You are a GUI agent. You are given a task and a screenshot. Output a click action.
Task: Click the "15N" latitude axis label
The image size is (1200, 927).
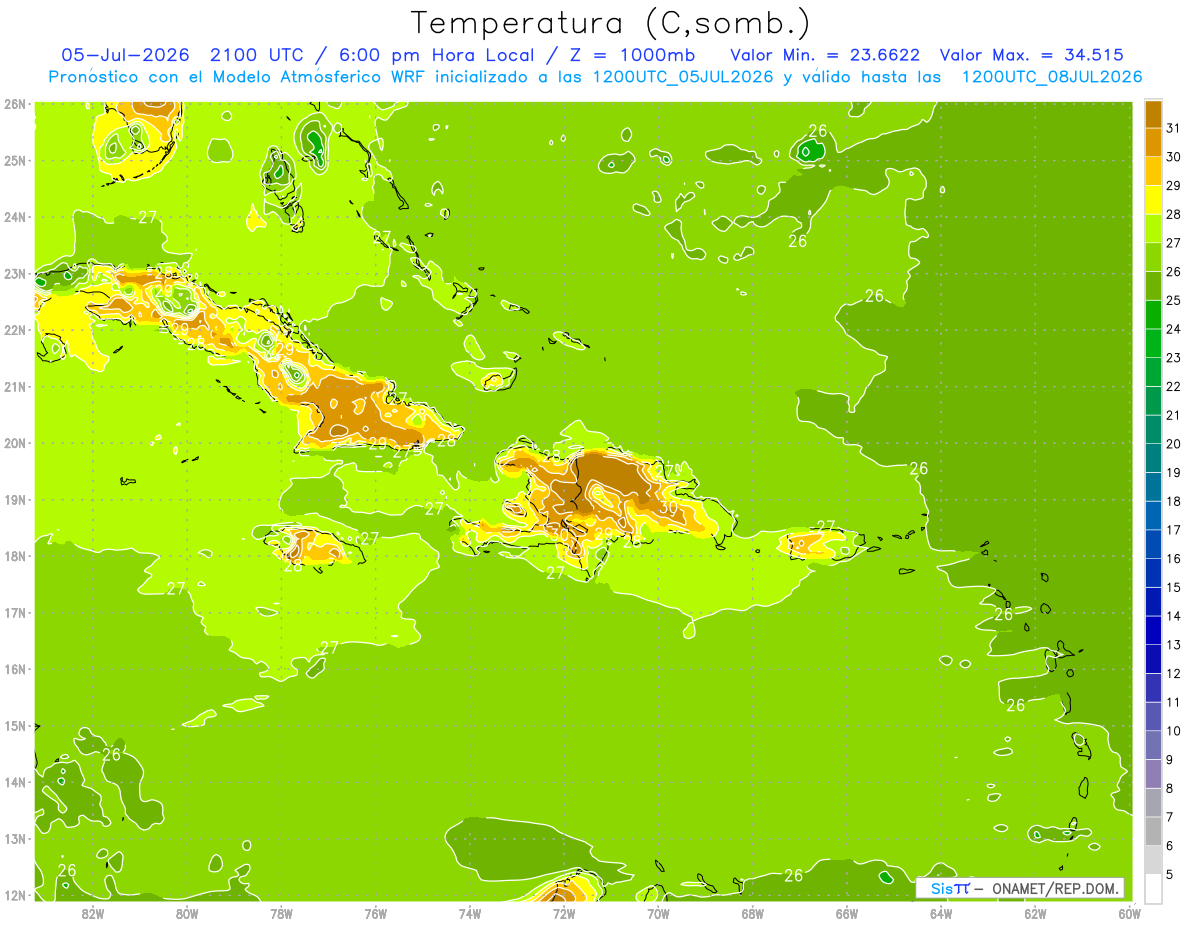pyautogui.click(x=15, y=725)
